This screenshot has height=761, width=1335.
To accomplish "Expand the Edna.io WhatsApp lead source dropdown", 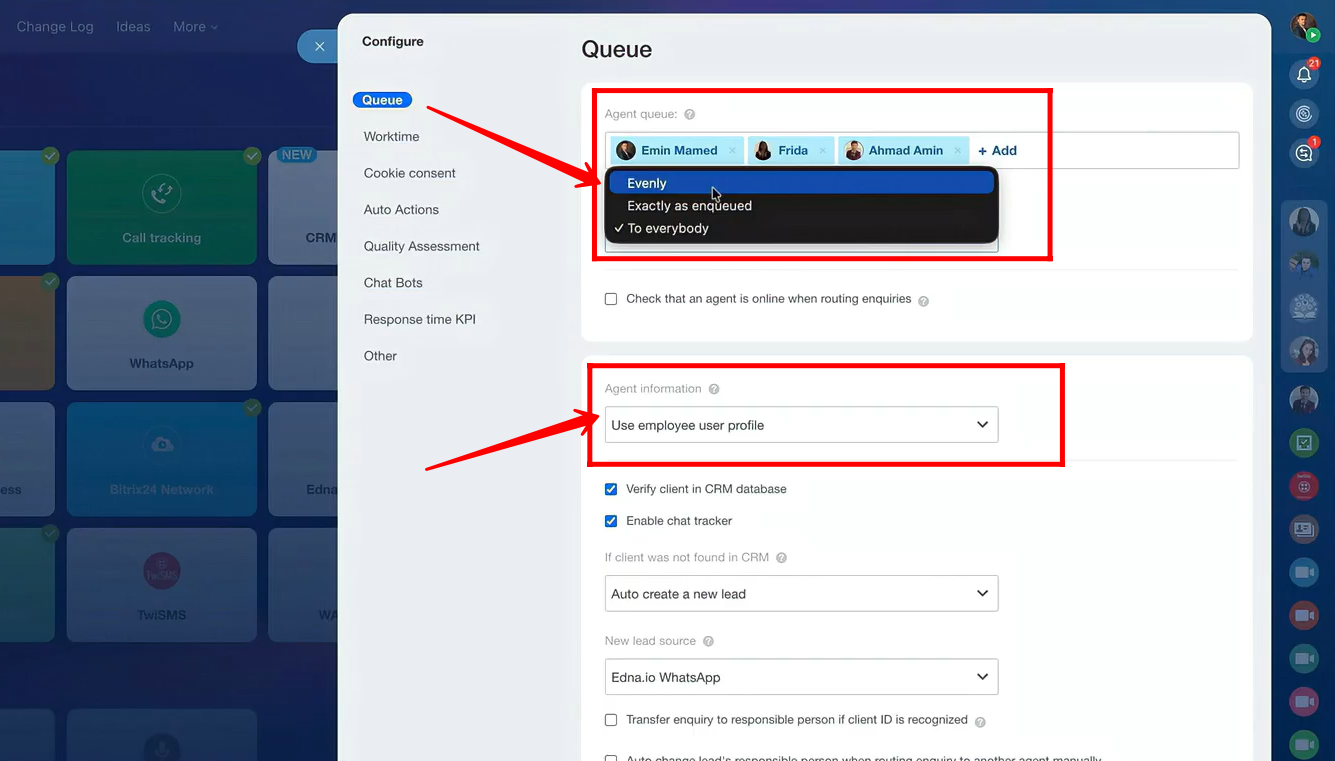I will coord(801,677).
